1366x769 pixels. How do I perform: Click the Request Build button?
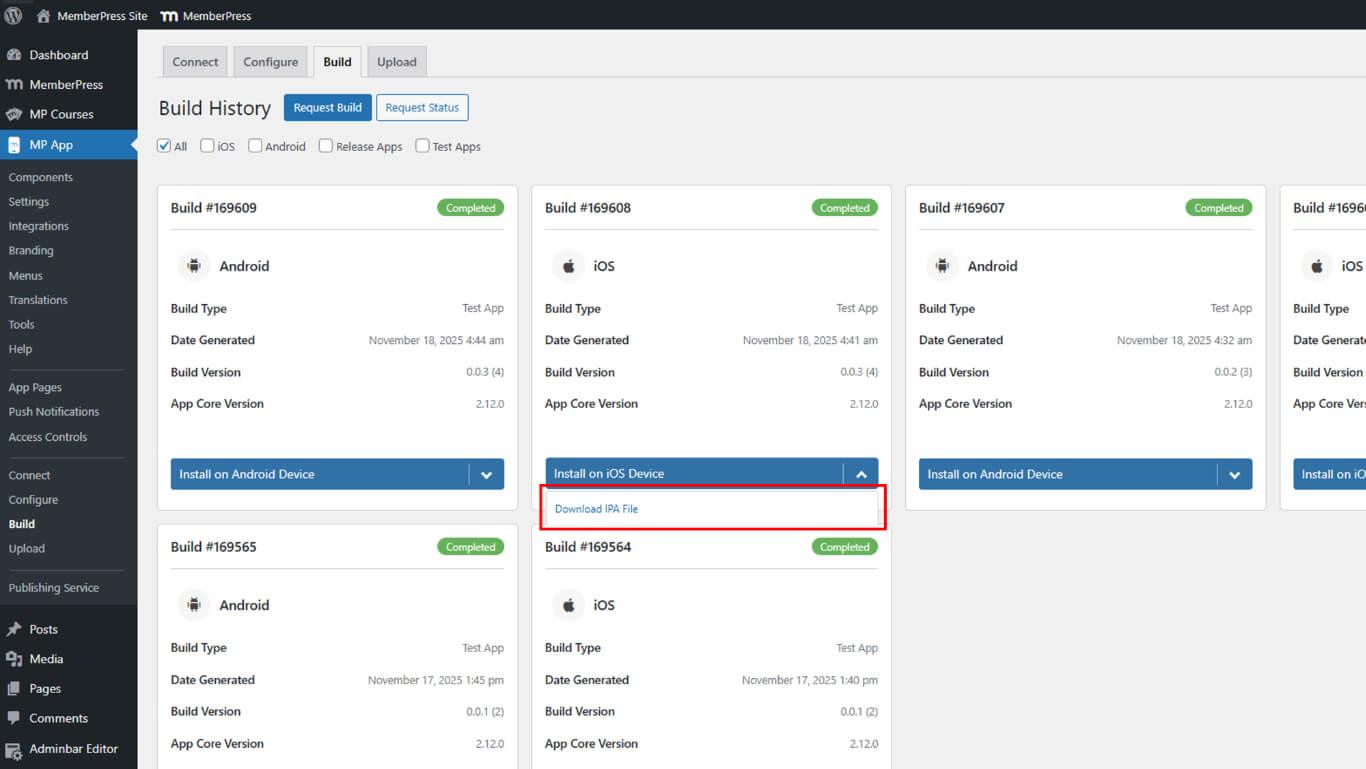tap(327, 108)
